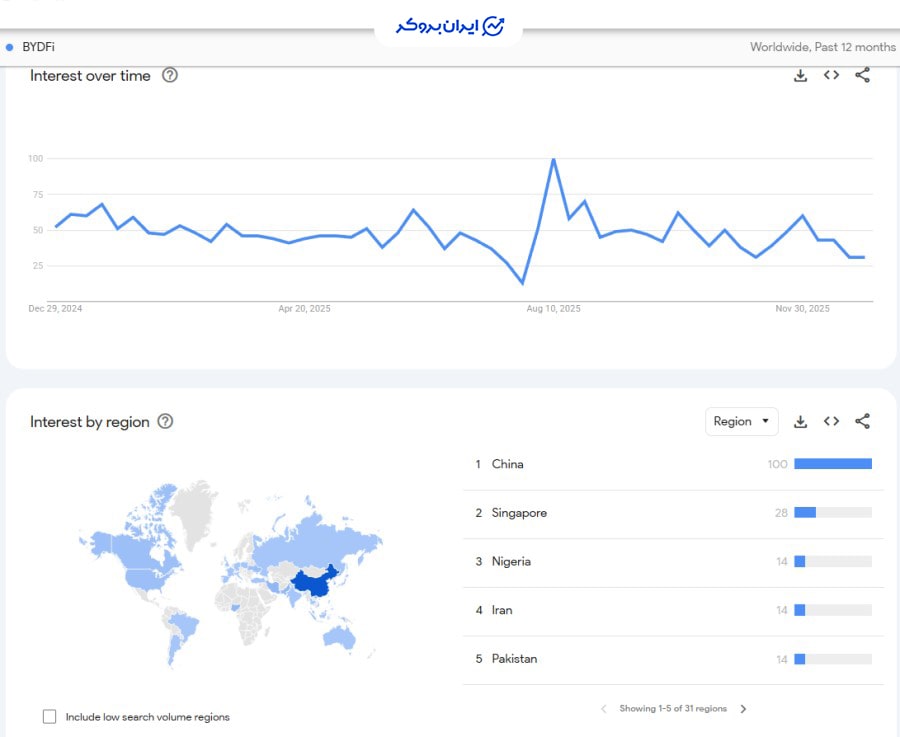900x737 pixels.
Task: Click the Interest over time heading
Action: click(x=90, y=76)
